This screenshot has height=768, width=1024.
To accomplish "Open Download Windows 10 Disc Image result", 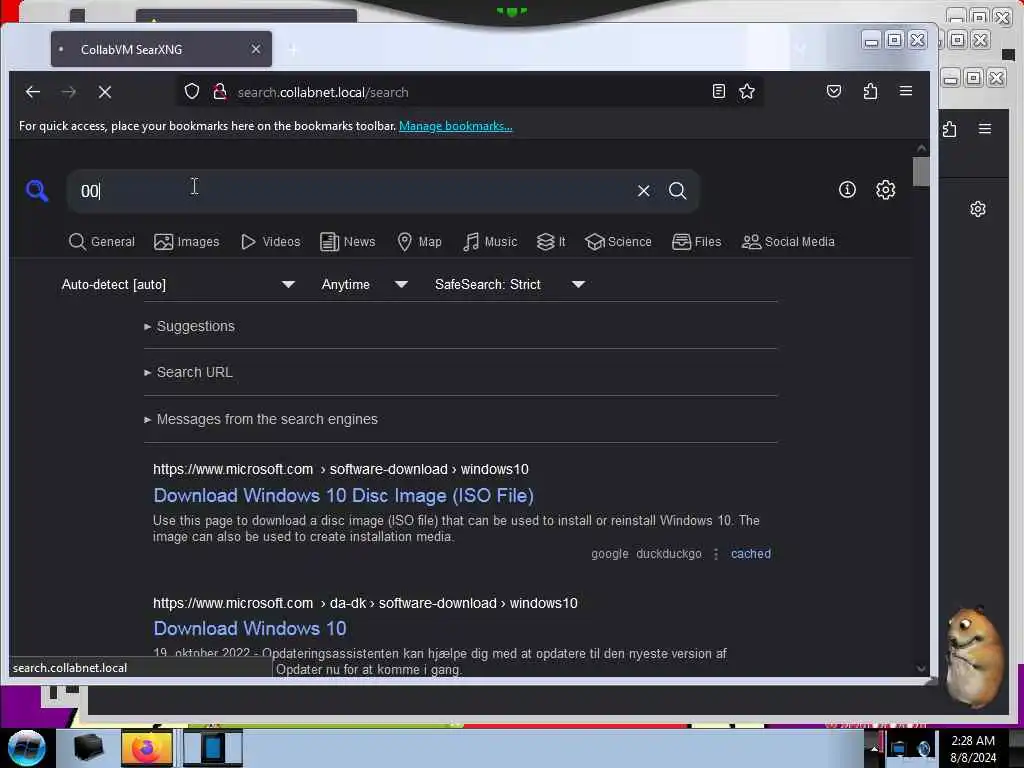I will point(344,496).
